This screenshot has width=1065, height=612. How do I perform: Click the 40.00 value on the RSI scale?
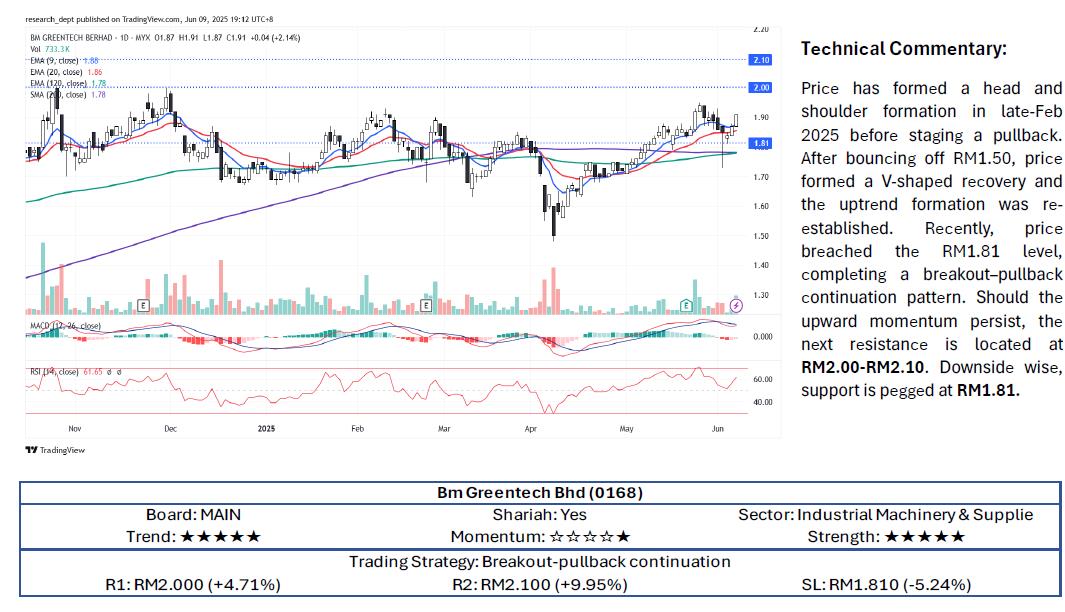(x=763, y=402)
